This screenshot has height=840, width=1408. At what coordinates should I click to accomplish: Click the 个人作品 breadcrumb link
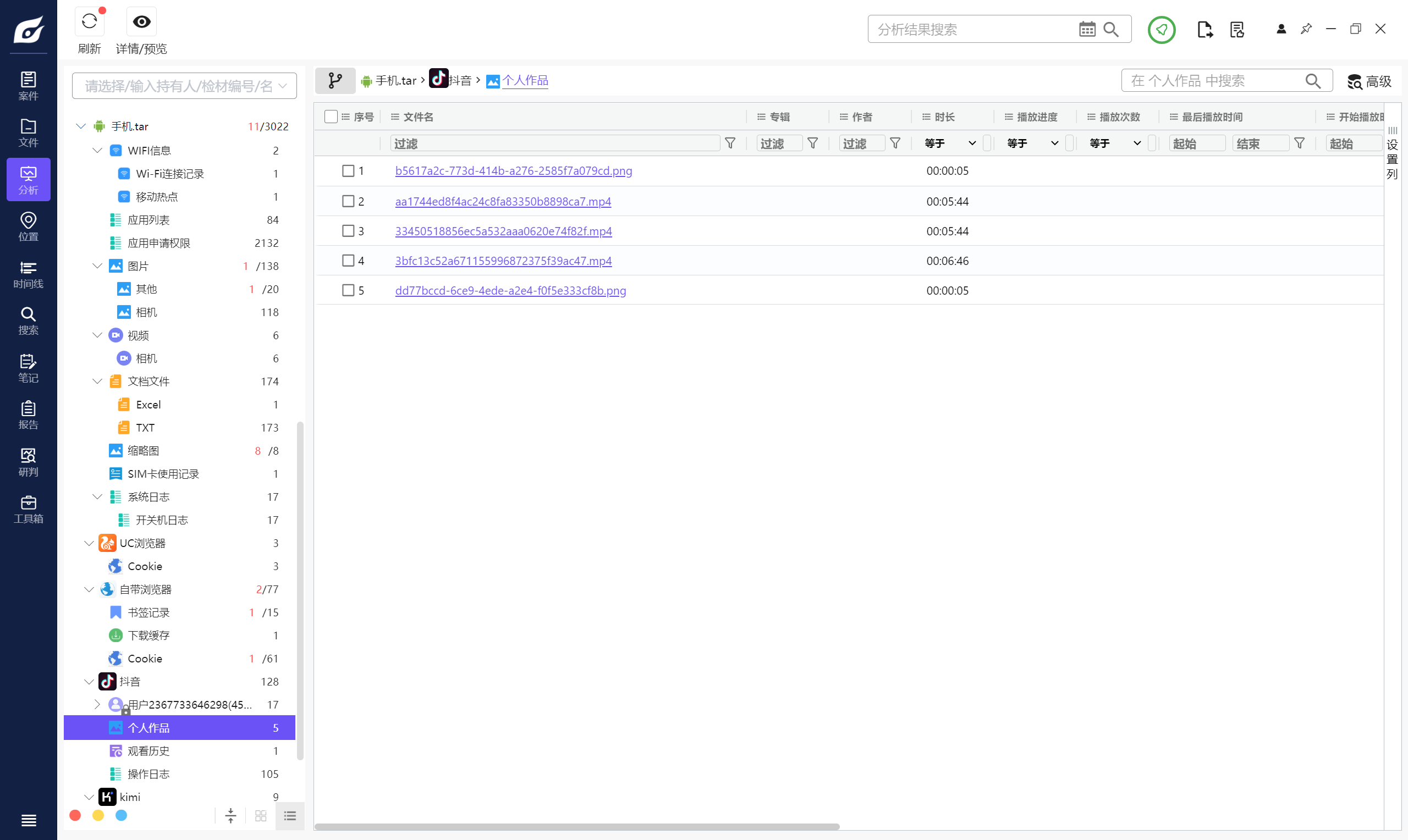[x=525, y=80]
